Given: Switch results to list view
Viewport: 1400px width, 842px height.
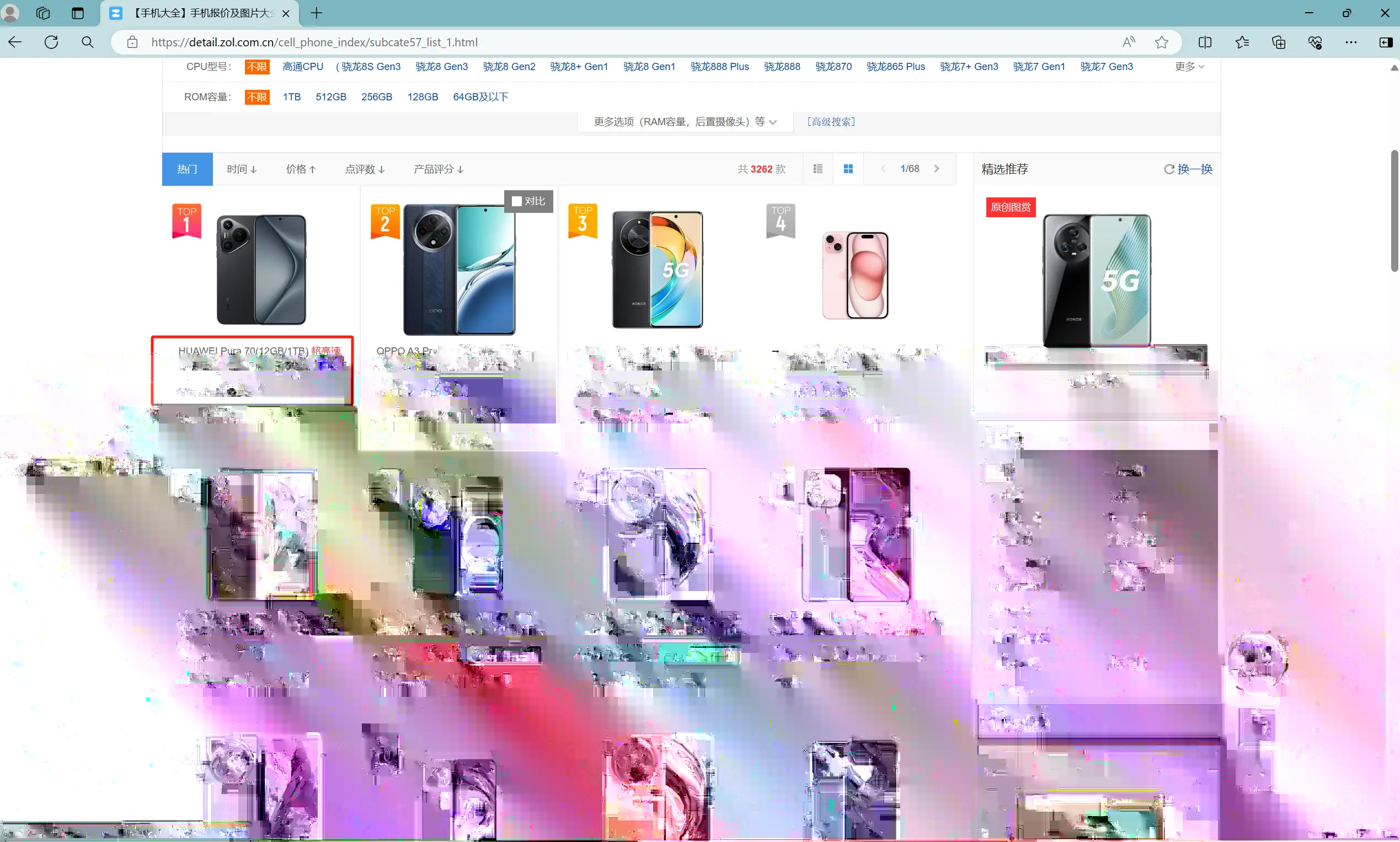Looking at the screenshot, I should (x=817, y=169).
